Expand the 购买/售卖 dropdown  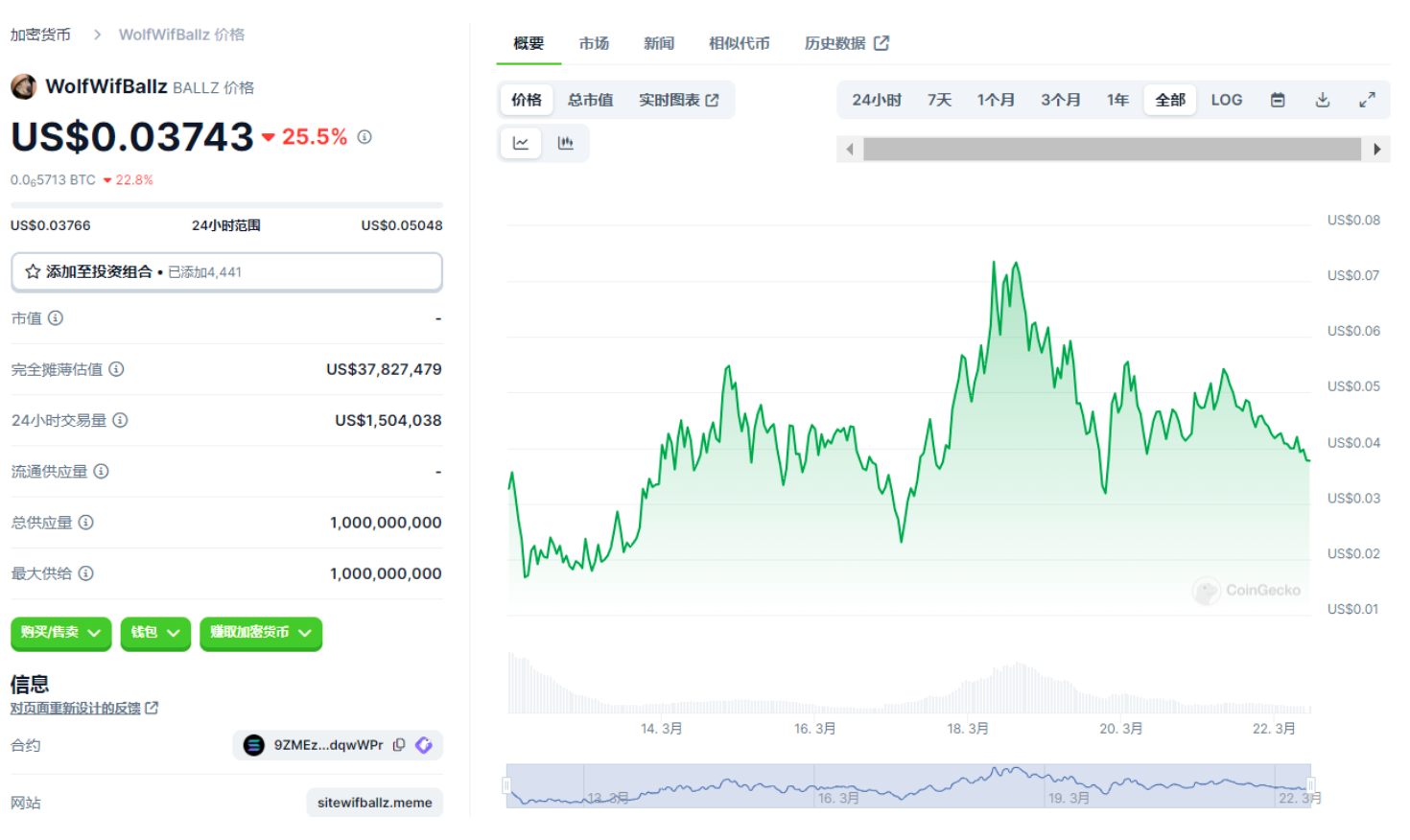click(60, 633)
